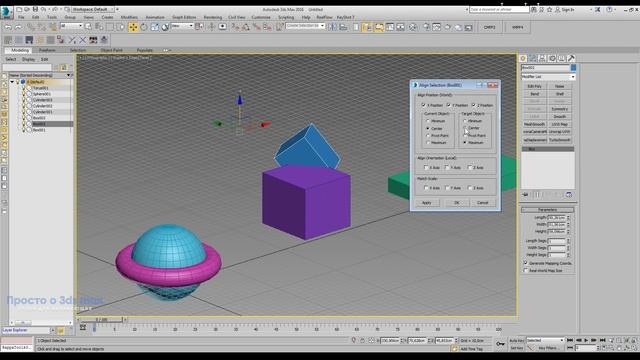Click the blue object color swatch

click(573, 67)
